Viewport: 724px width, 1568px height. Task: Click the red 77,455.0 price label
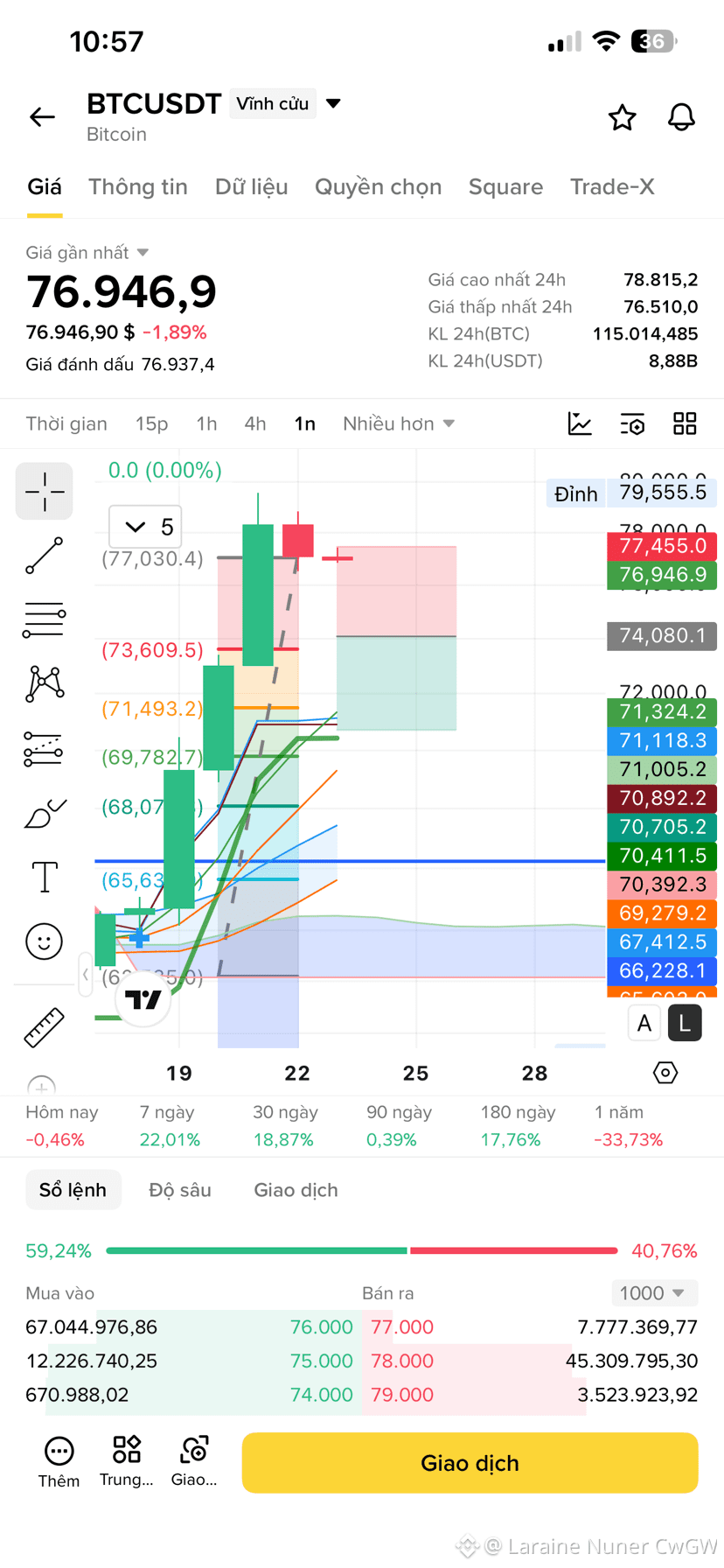tap(661, 546)
